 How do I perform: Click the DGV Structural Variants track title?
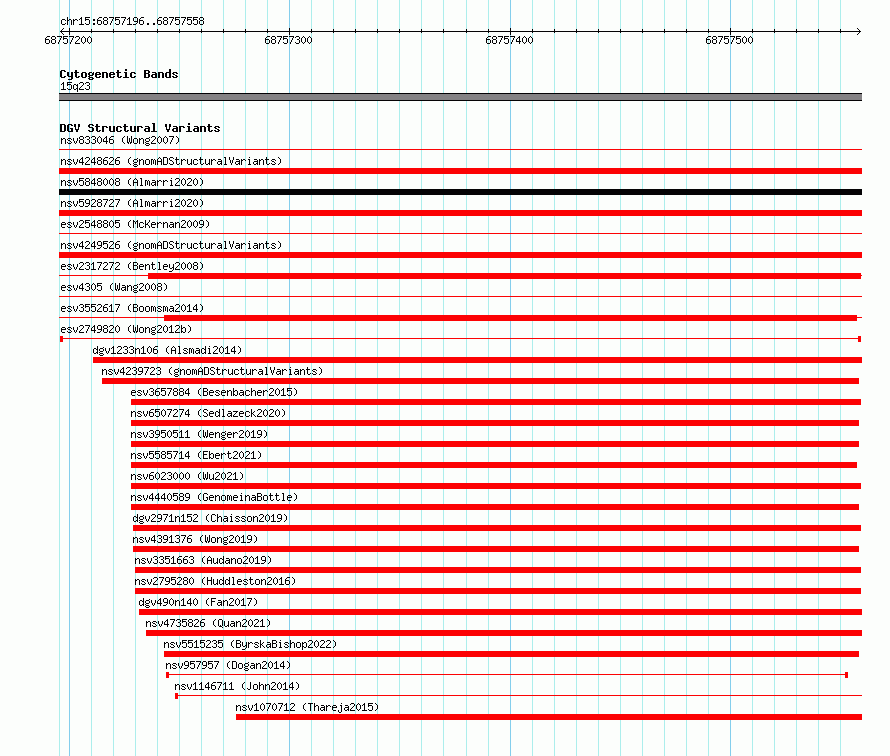click(x=140, y=128)
